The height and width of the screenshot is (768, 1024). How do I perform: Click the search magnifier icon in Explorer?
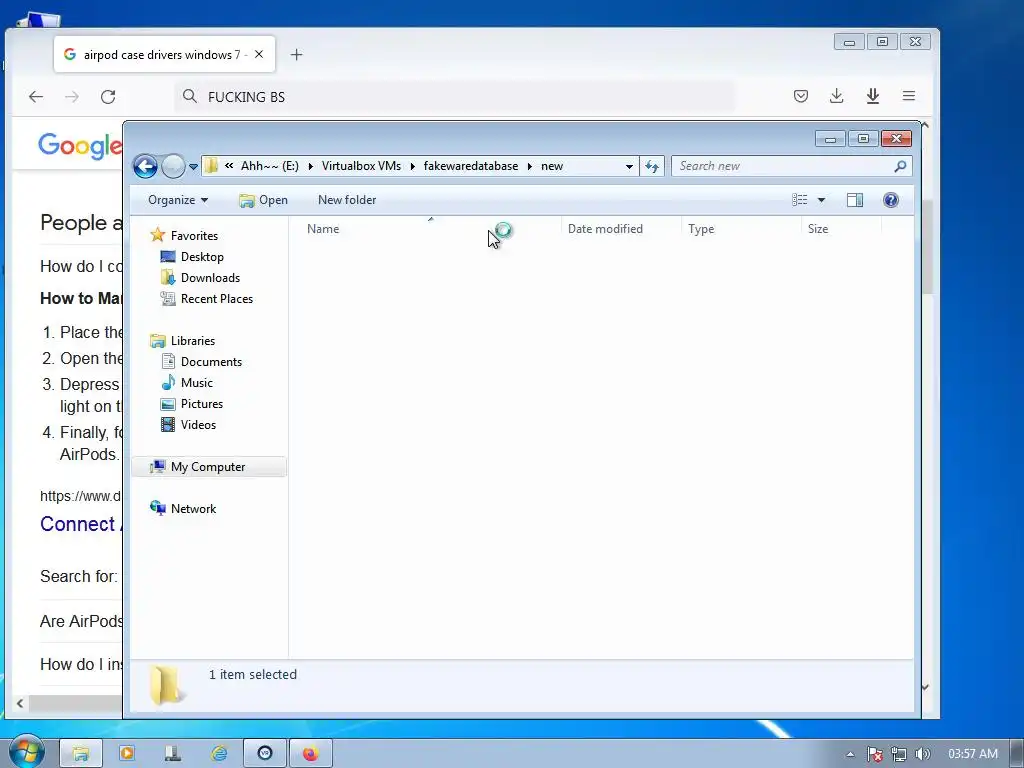point(901,166)
